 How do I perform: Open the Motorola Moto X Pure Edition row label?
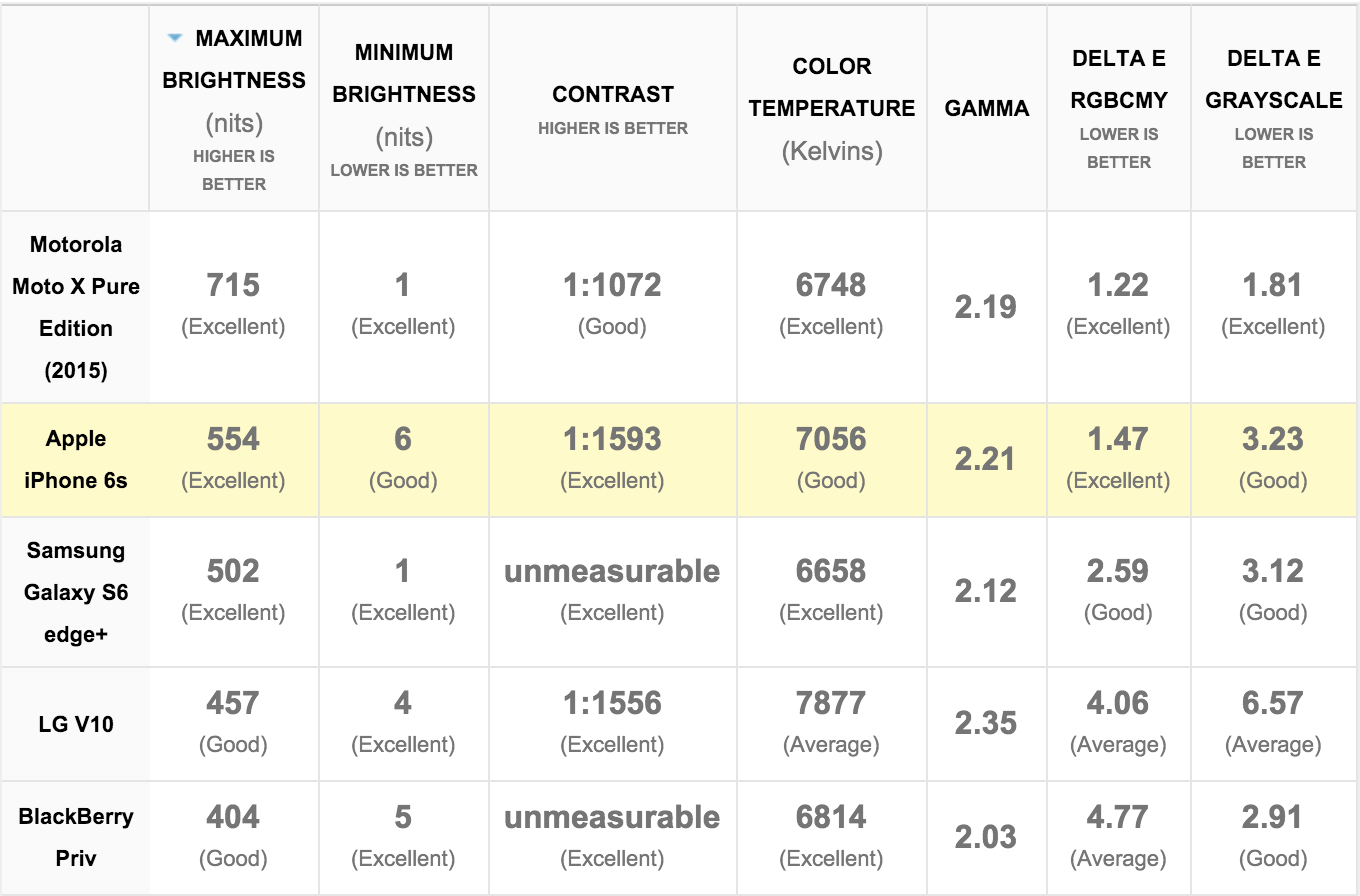click(x=76, y=307)
